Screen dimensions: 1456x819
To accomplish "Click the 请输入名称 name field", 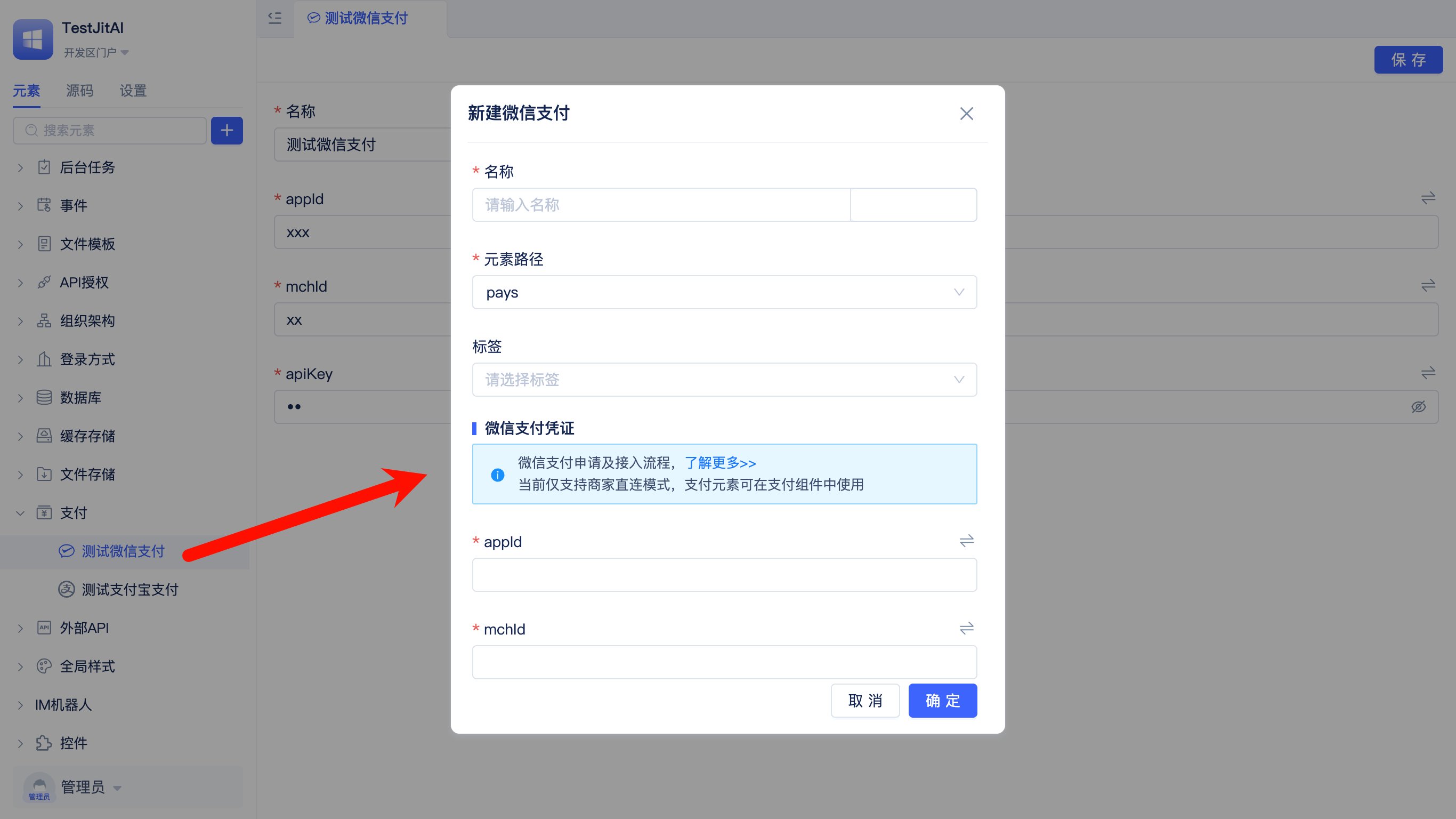I will tap(661, 205).
